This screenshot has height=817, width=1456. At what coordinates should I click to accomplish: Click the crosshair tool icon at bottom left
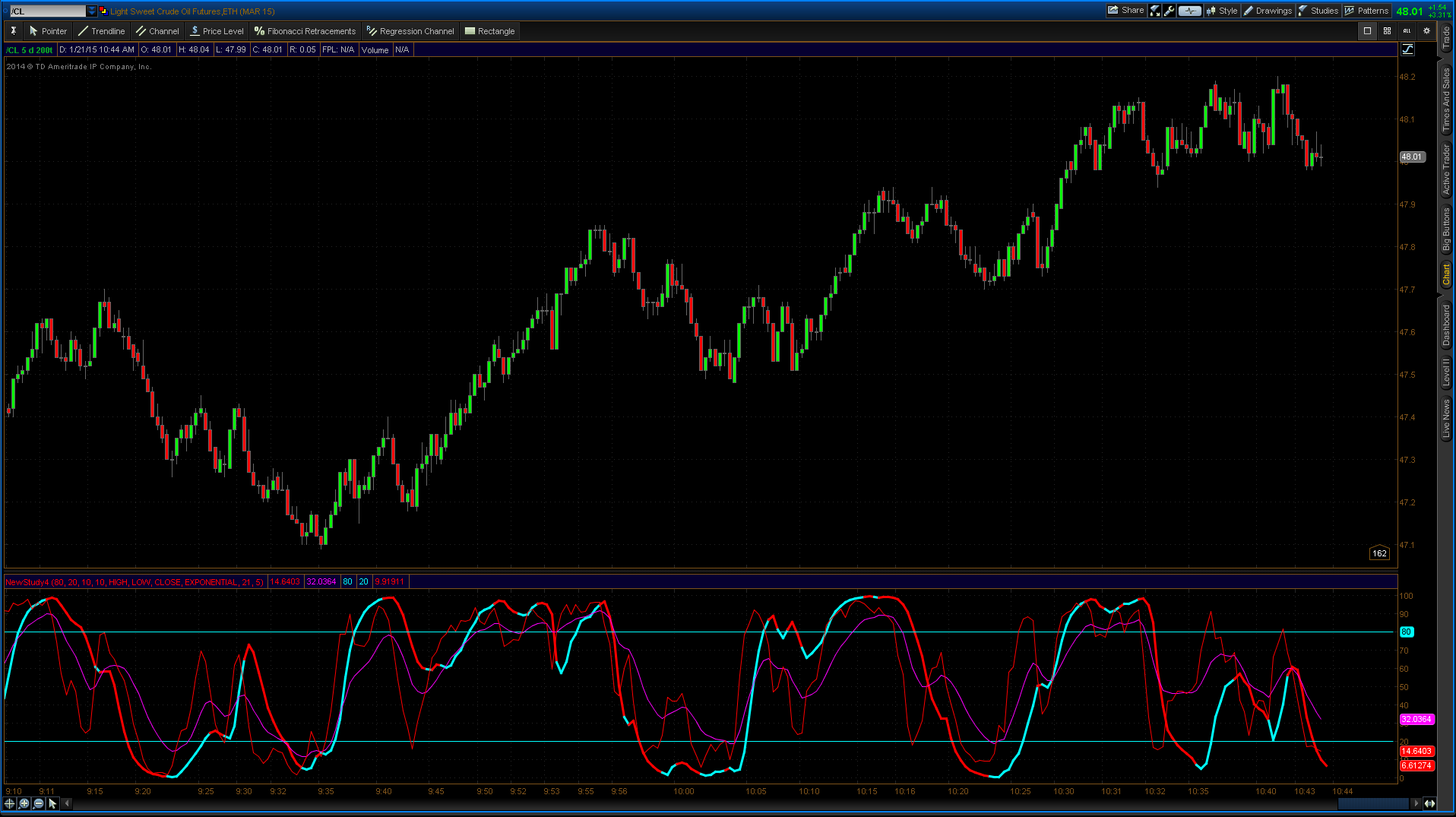pyautogui.click(x=10, y=803)
